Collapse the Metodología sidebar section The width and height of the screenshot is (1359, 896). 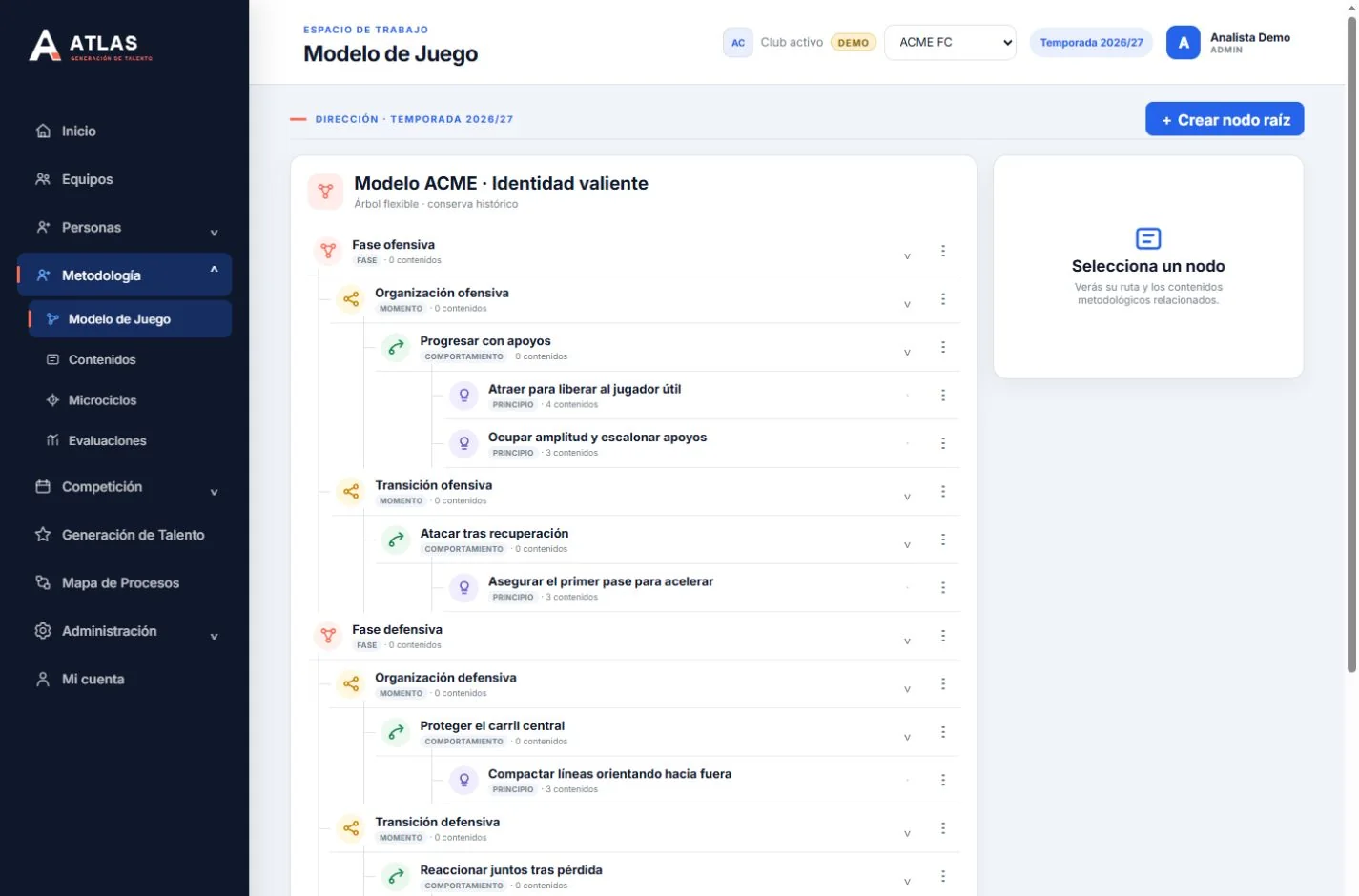point(214,271)
